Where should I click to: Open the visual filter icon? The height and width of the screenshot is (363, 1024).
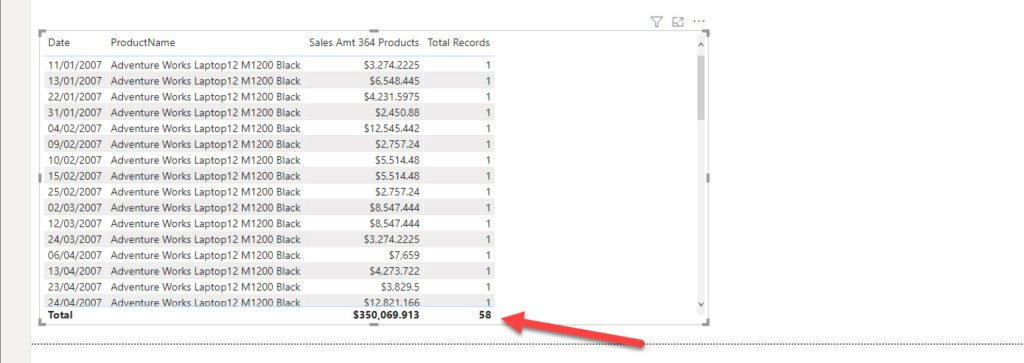click(x=656, y=22)
